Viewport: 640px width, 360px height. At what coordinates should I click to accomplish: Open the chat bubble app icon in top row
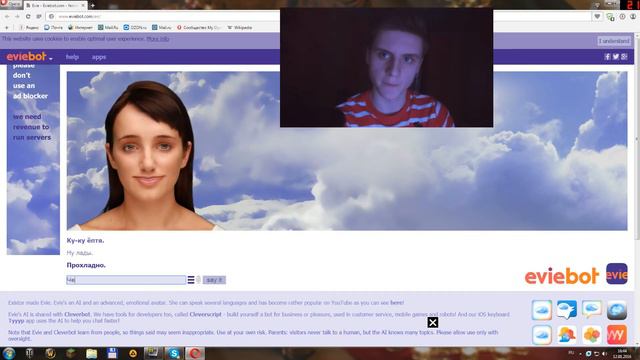tap(592, 310)
